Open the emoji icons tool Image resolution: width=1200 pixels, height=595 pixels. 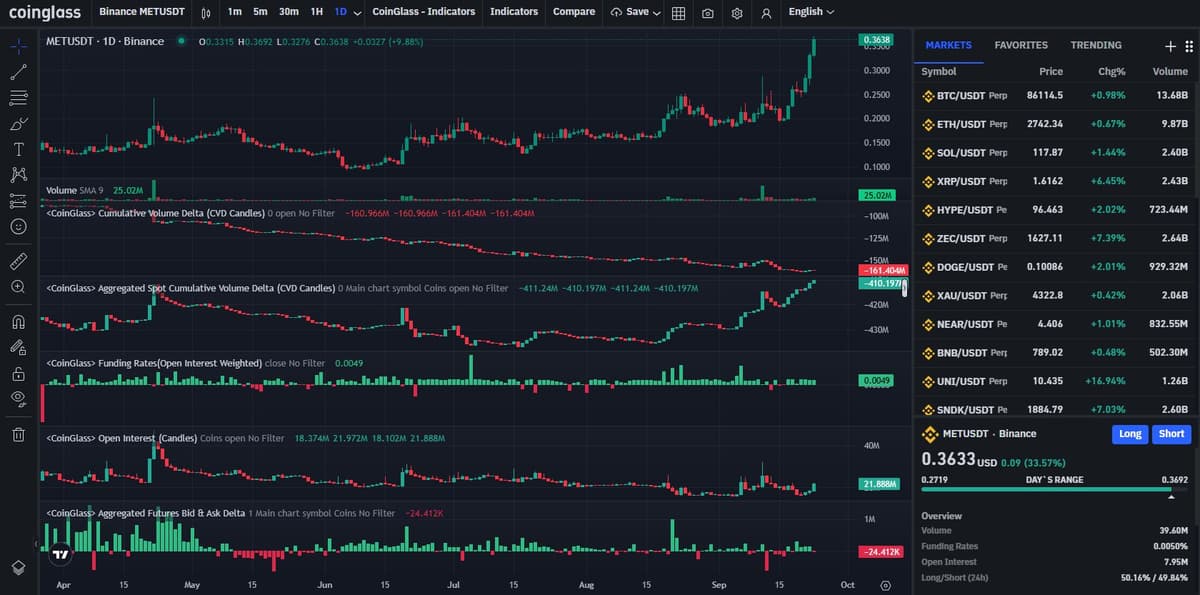[18, 227]
